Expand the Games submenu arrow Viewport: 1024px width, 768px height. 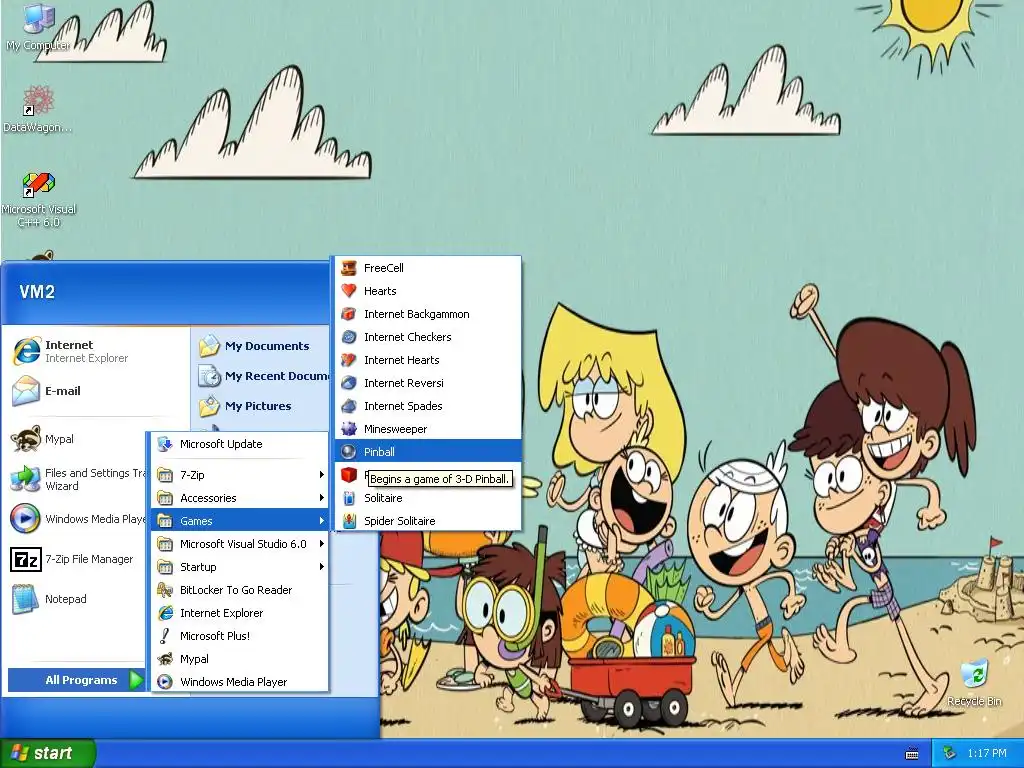click(321, 521)
